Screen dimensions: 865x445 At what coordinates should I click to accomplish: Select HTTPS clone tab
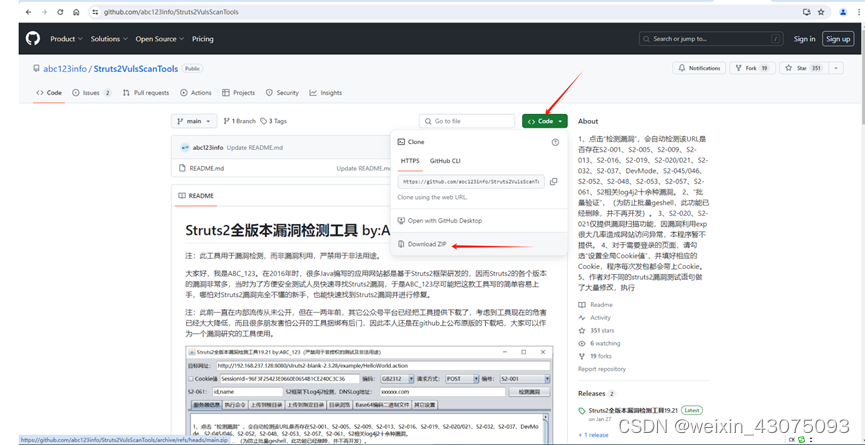(x=410, y=161)
